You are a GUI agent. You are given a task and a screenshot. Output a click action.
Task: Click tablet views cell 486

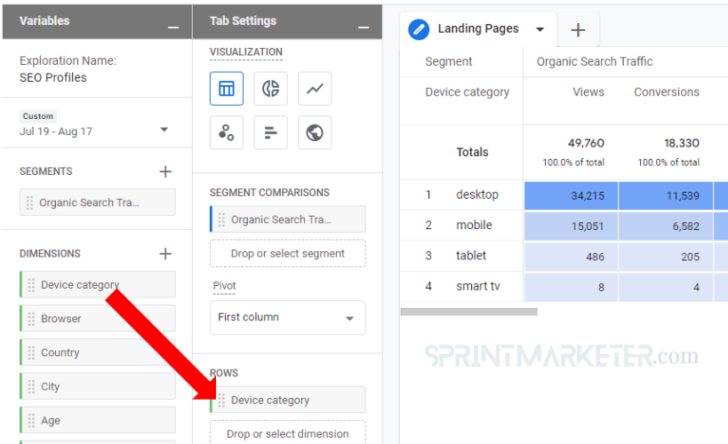pos(571,256)
